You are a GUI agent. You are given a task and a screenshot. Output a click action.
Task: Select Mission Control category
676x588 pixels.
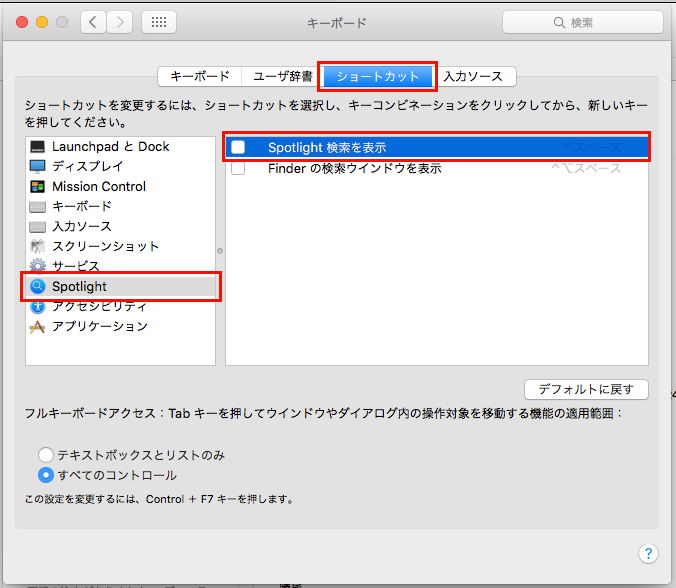(120, 186)
